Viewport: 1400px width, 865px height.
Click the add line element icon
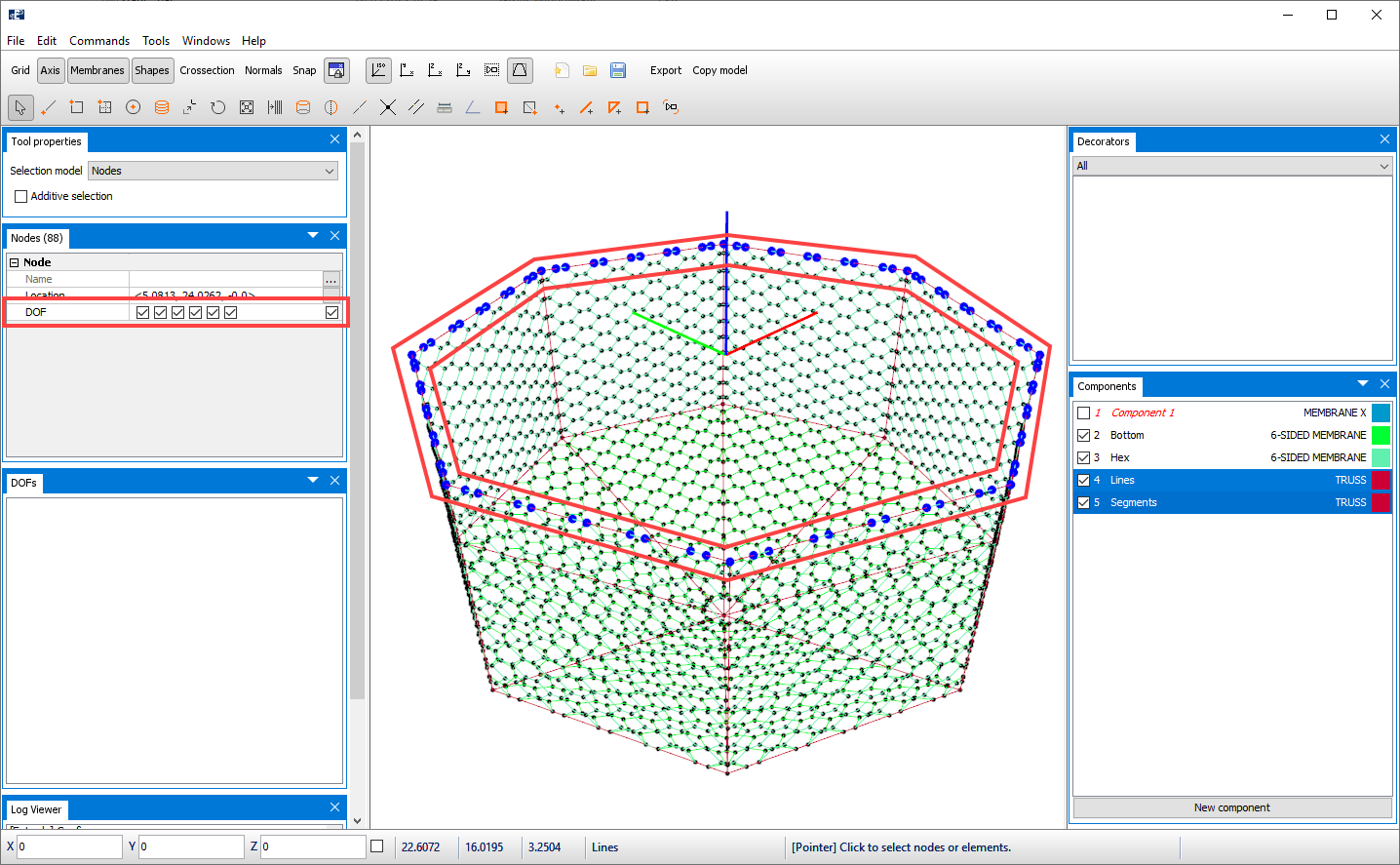click(x=586, y=107)
